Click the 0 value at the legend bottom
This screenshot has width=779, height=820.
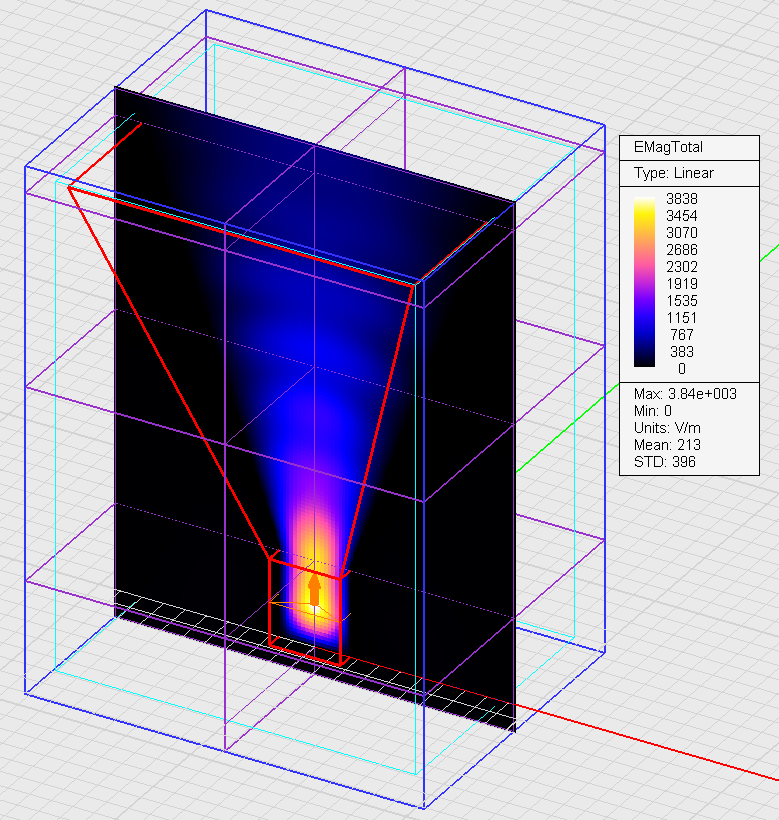click(x=681, y=368)
